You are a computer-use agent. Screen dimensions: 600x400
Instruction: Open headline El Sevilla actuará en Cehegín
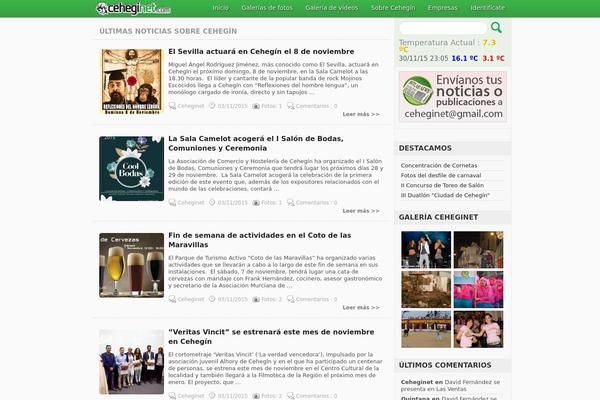coord(261,51)
